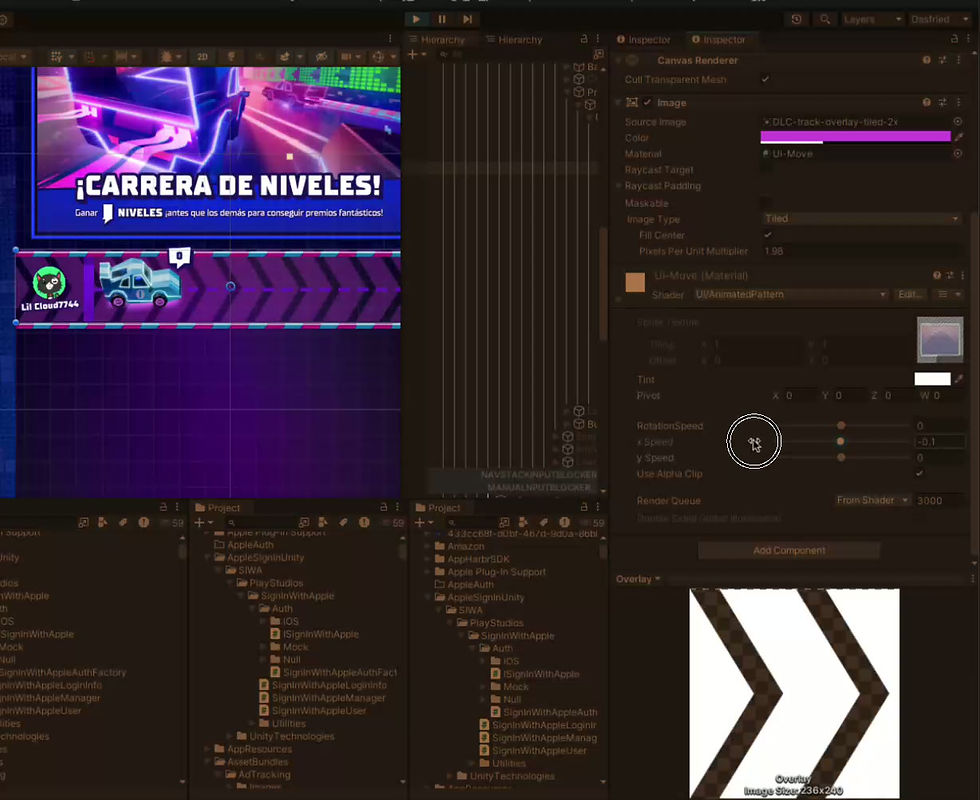Collapse the Canvas Renderer component foldout
This screenshot has width=980, height=800.
(x=619, y=60)
